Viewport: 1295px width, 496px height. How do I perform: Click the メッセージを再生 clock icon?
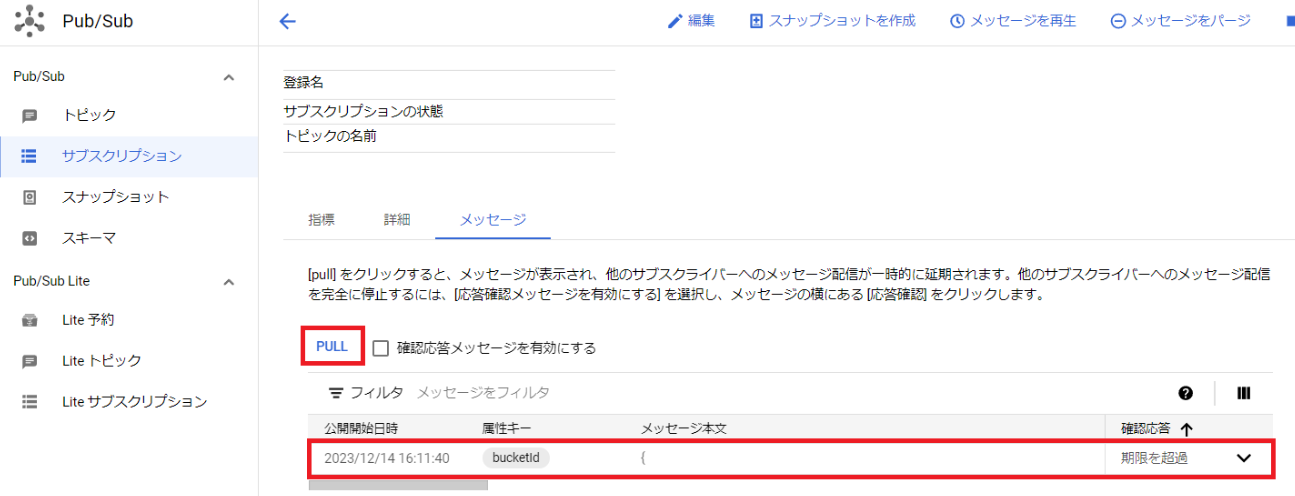pyautogui.click(x=957, y=21)
